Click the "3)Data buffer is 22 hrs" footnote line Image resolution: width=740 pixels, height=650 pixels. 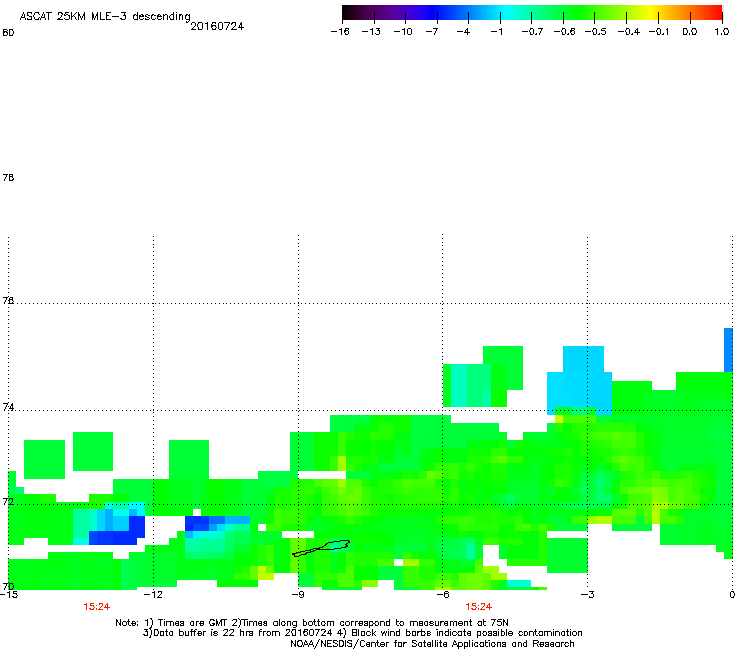[x=362, y=633]
